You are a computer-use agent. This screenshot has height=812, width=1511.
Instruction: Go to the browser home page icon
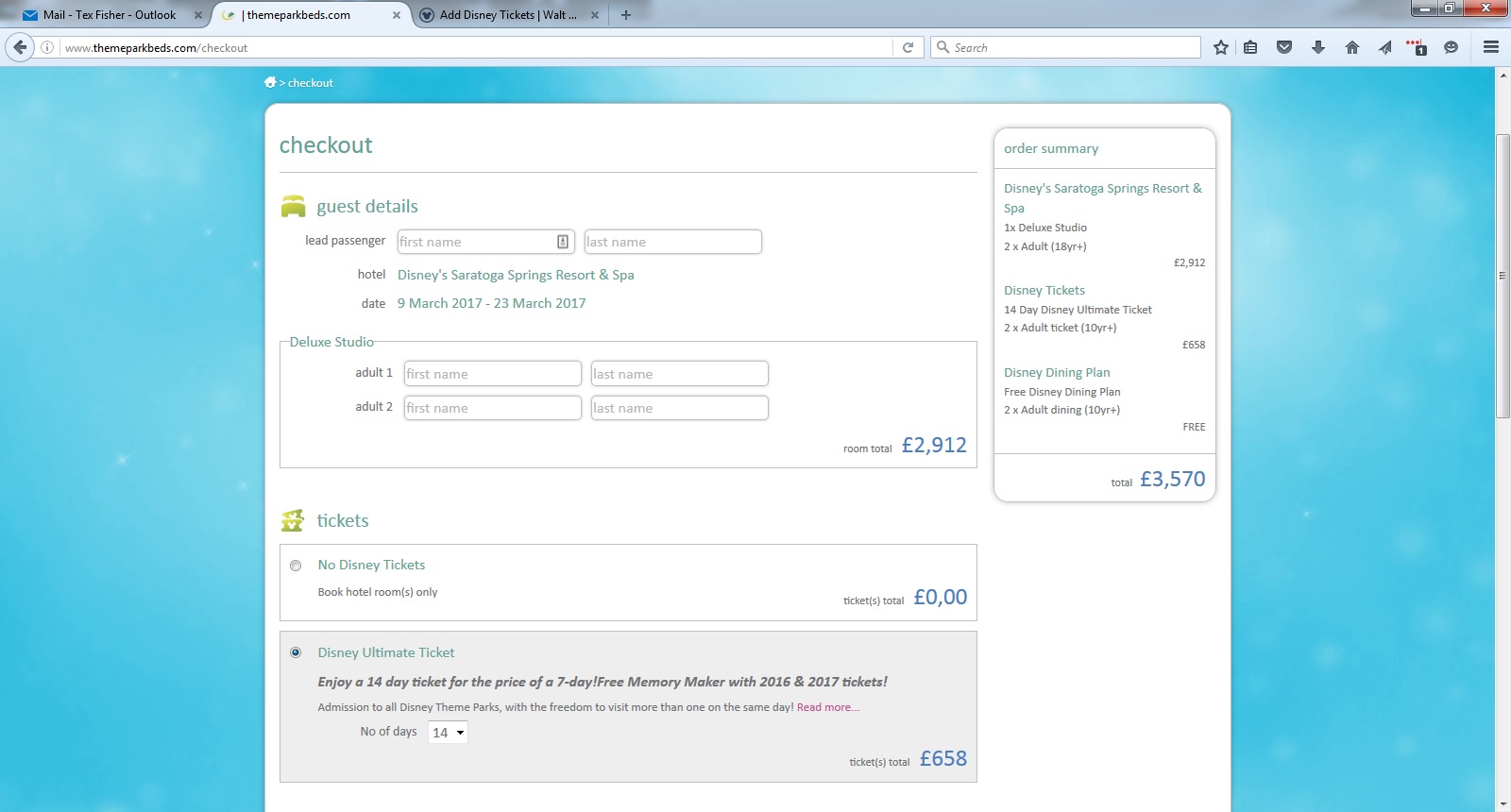[1352, 47]
